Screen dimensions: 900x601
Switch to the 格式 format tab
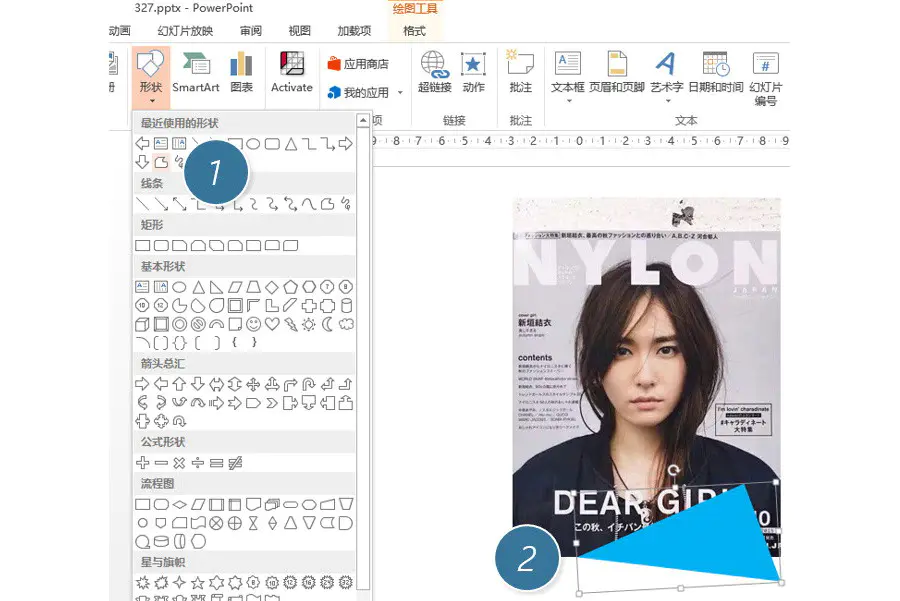(x=414, y=31)
